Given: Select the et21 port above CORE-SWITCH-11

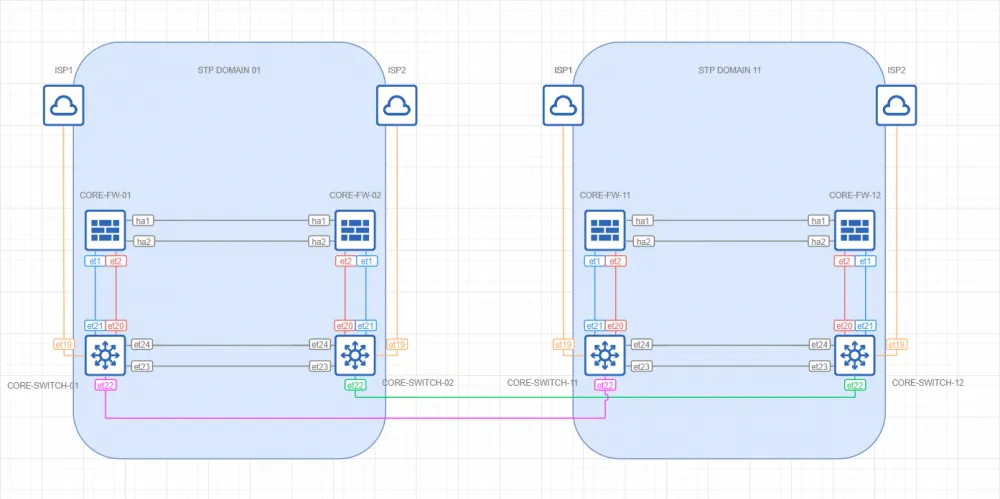Looking at the screenshot, I should tap(595, 325).
